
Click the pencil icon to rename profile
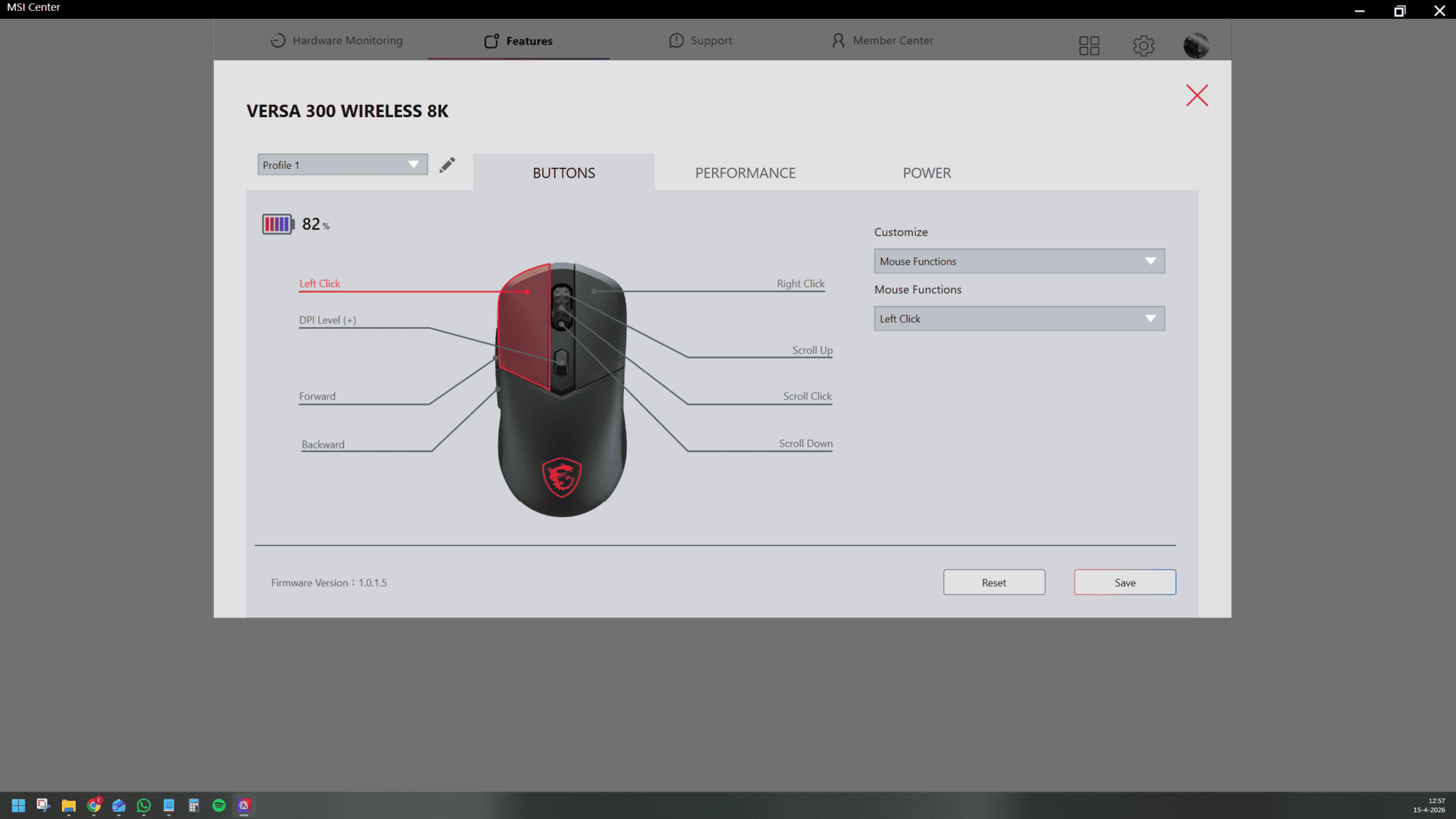(x=447, y=165)
